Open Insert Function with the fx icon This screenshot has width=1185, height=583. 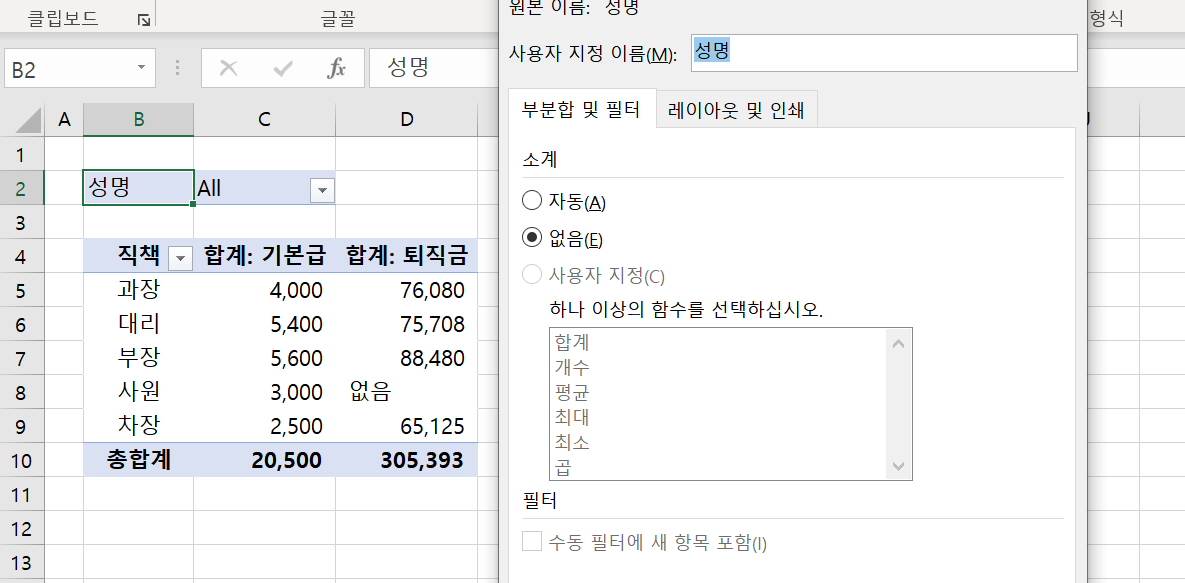pos(337,68)
